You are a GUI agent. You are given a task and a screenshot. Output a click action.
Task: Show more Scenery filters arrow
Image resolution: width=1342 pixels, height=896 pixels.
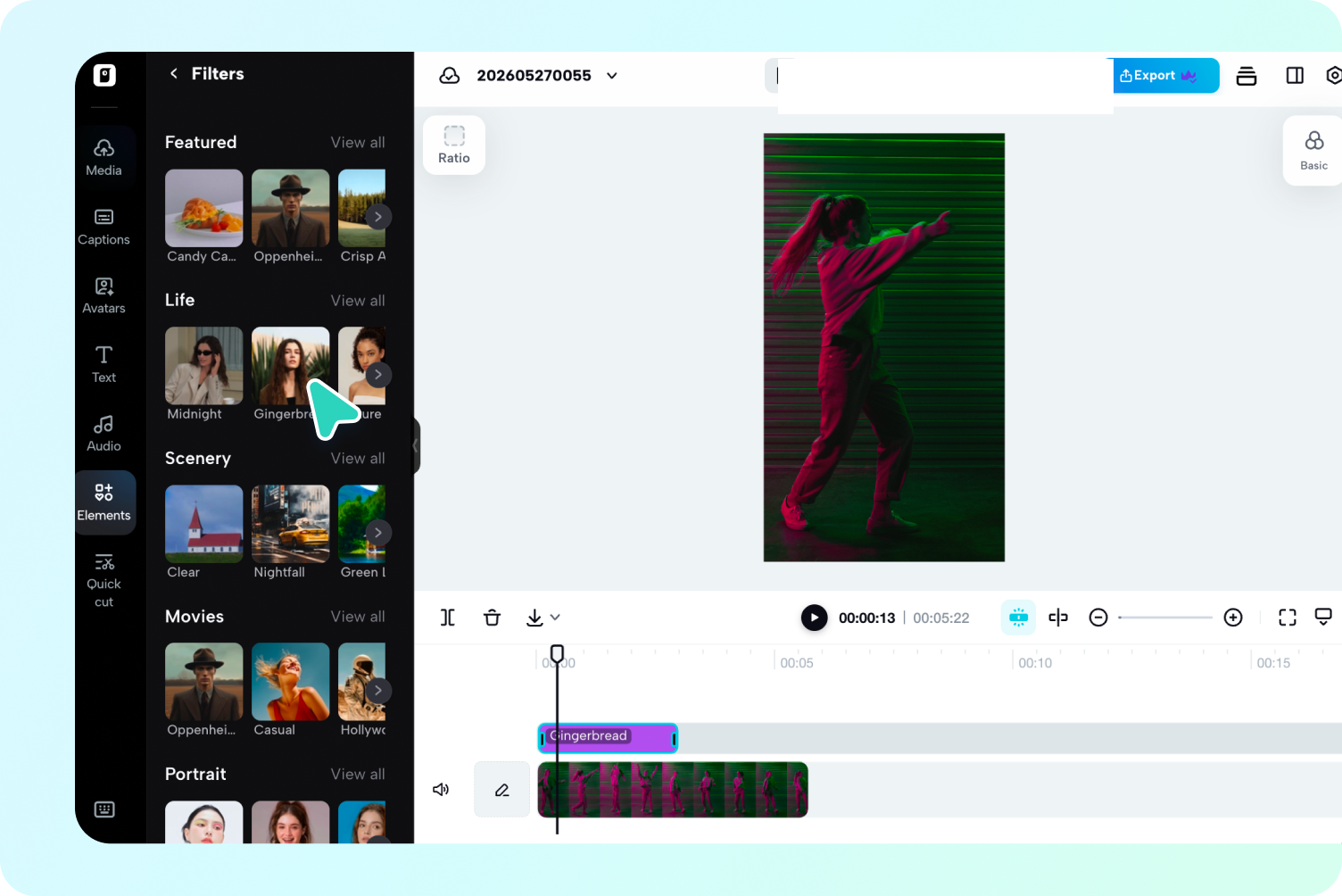[x=378, y=533]
